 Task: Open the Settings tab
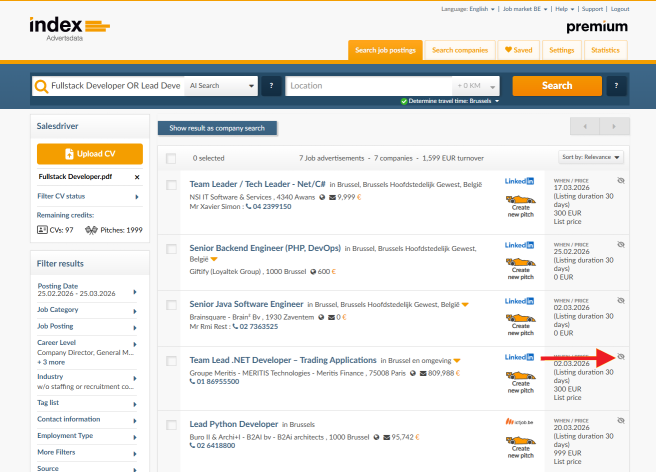pos(561,50)
